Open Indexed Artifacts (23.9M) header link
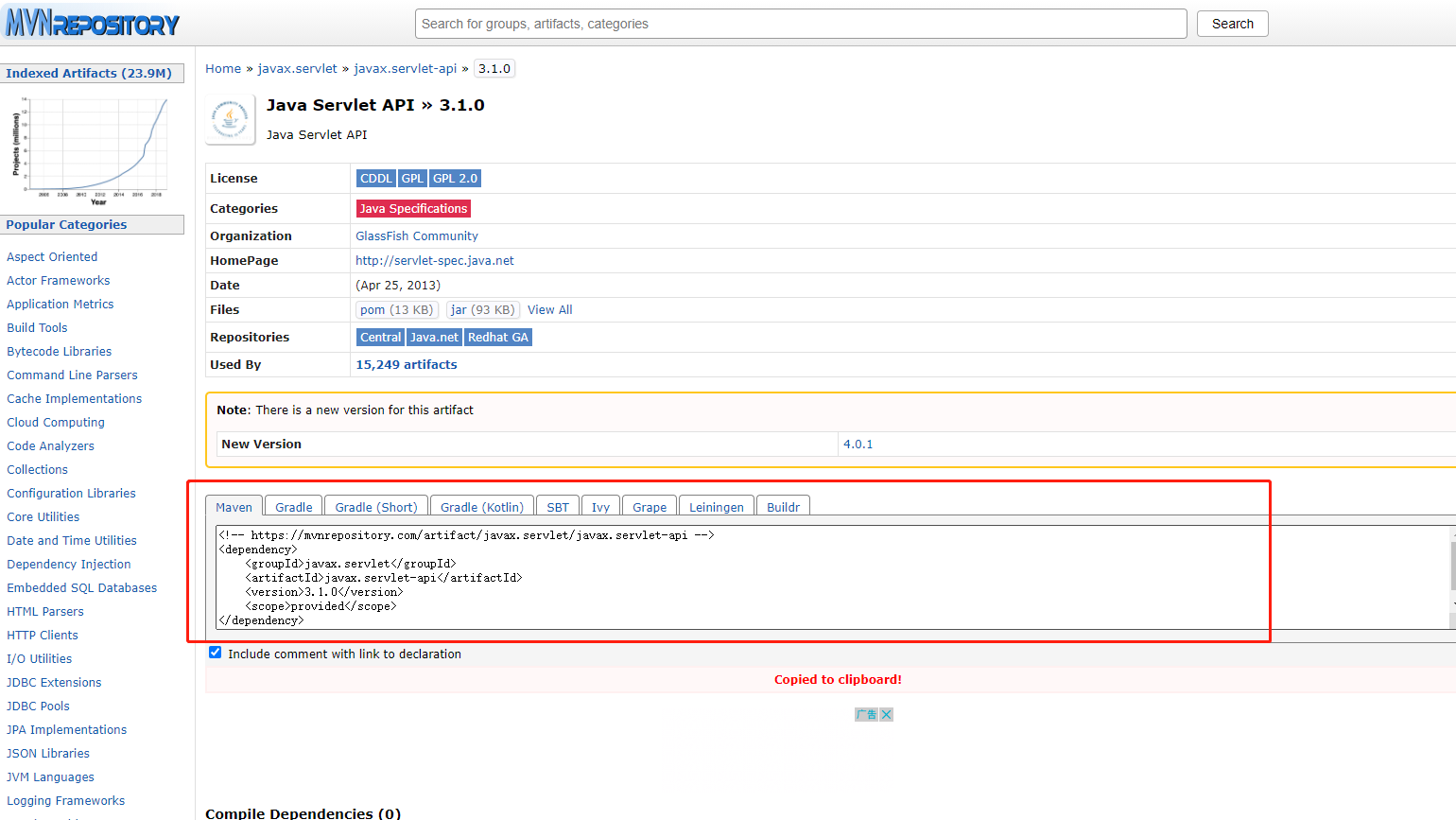1456x820 pixels. coord(89,73)
